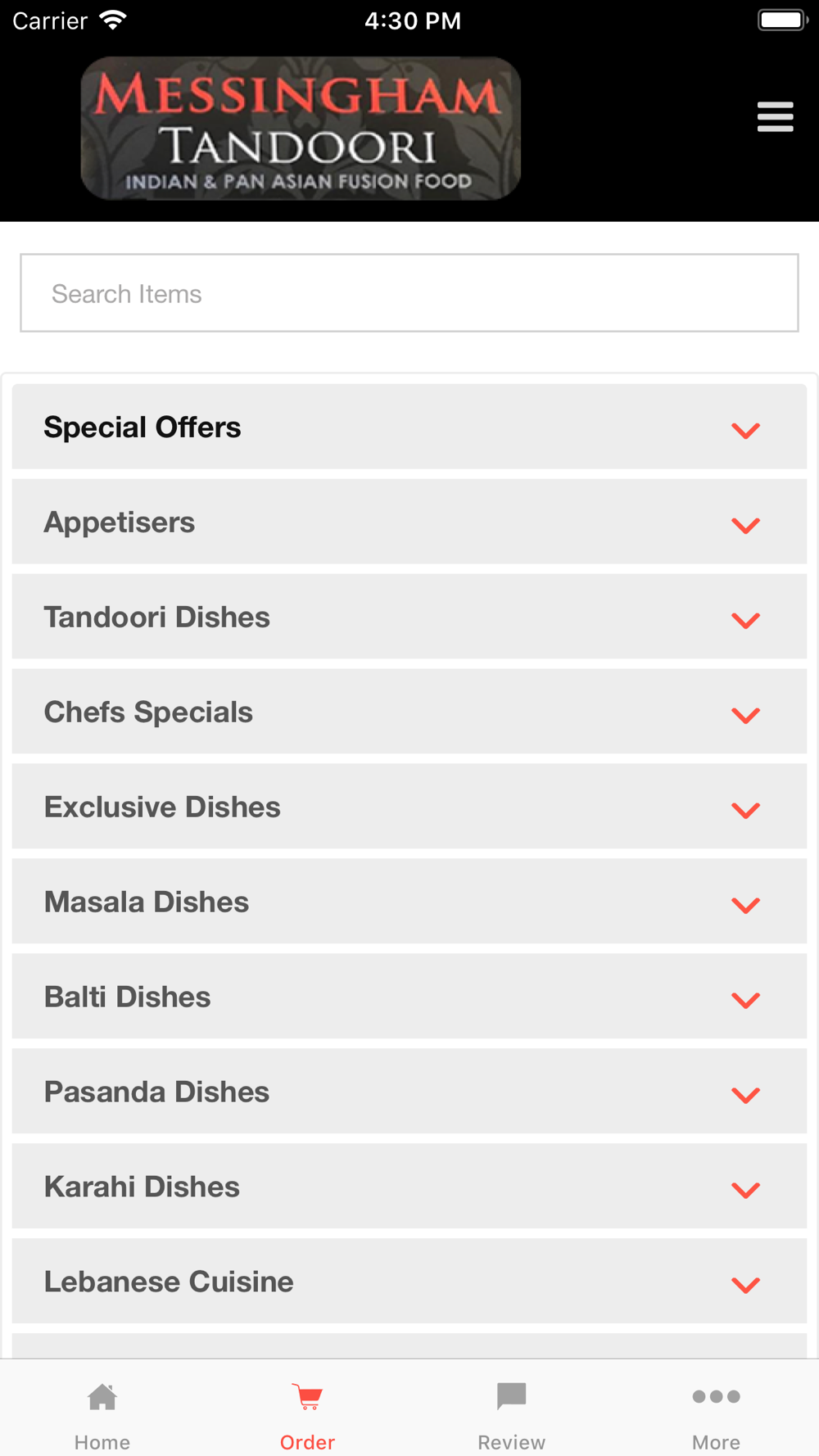This screenshot has width=819, height=1456.
Task: Open the Chefs Specials section
Action: tap(409, 712)
